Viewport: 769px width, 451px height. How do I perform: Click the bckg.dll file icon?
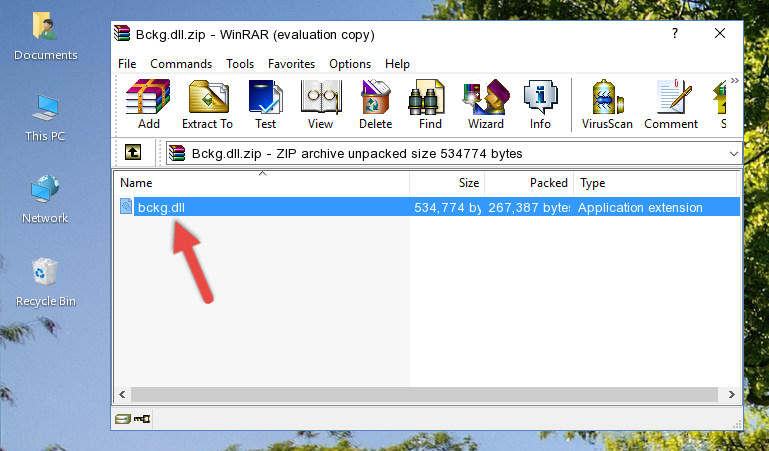(x=126, y=206)
